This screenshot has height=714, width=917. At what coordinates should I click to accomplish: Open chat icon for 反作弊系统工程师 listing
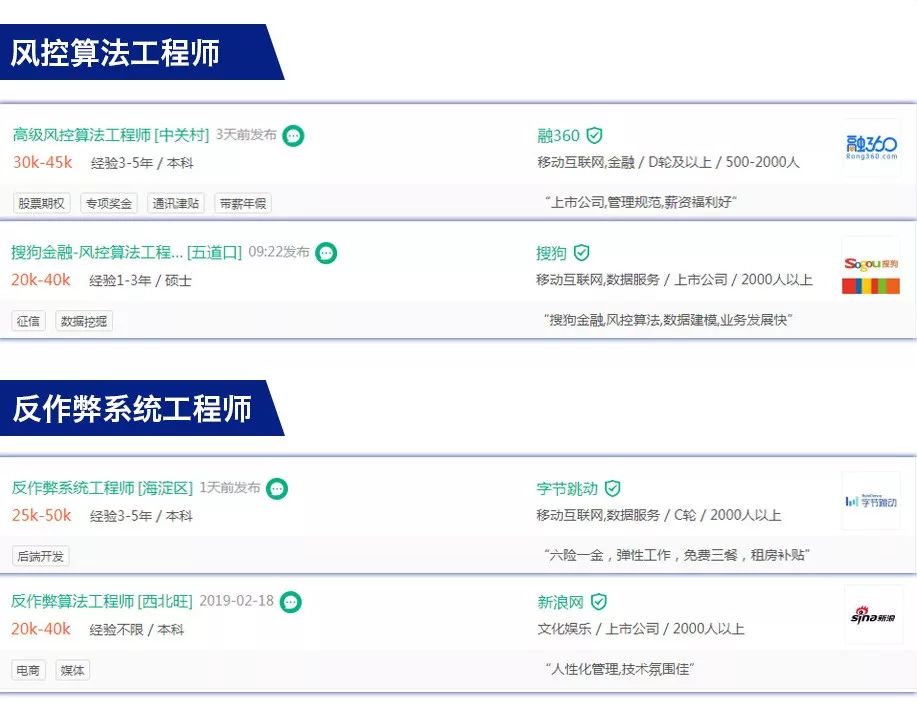(277, 488)
